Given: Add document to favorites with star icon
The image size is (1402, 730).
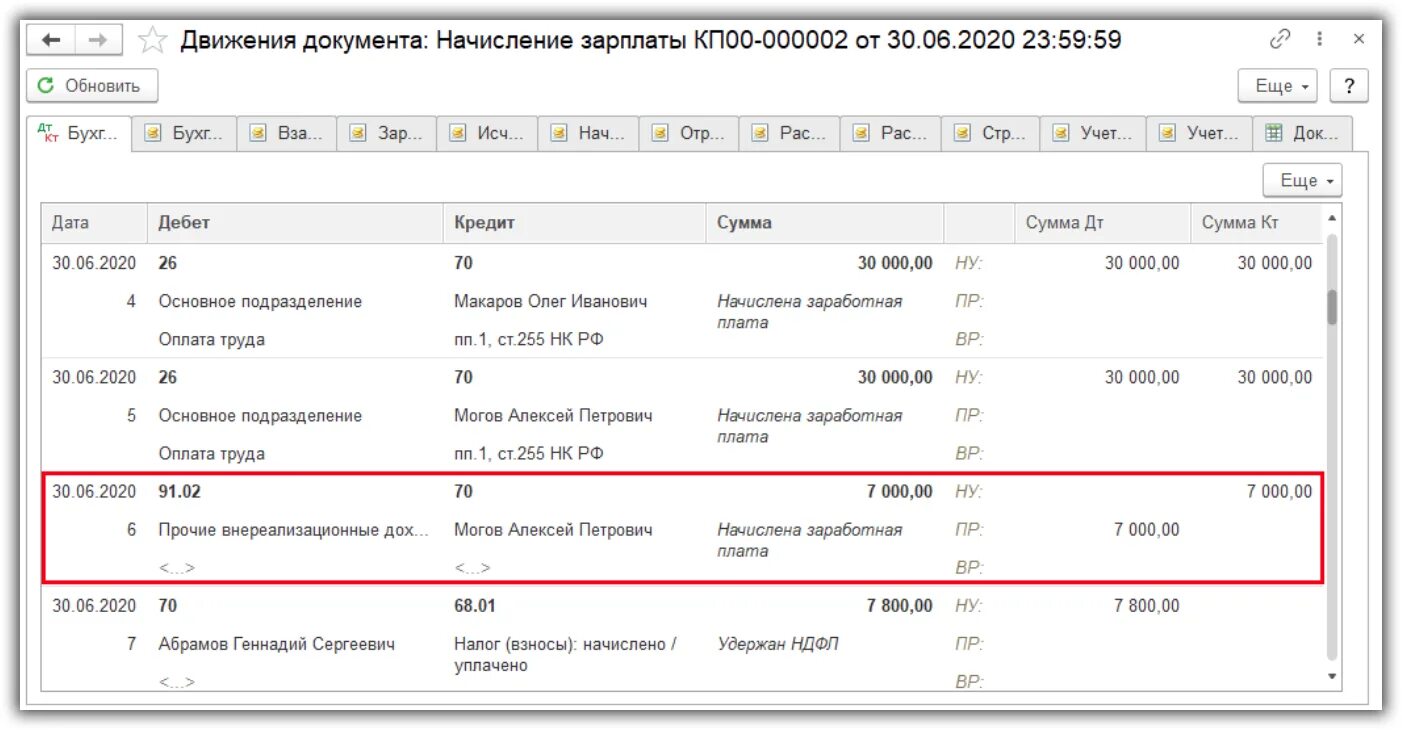Looking at the screenshot, I should [x=152, y=40].
